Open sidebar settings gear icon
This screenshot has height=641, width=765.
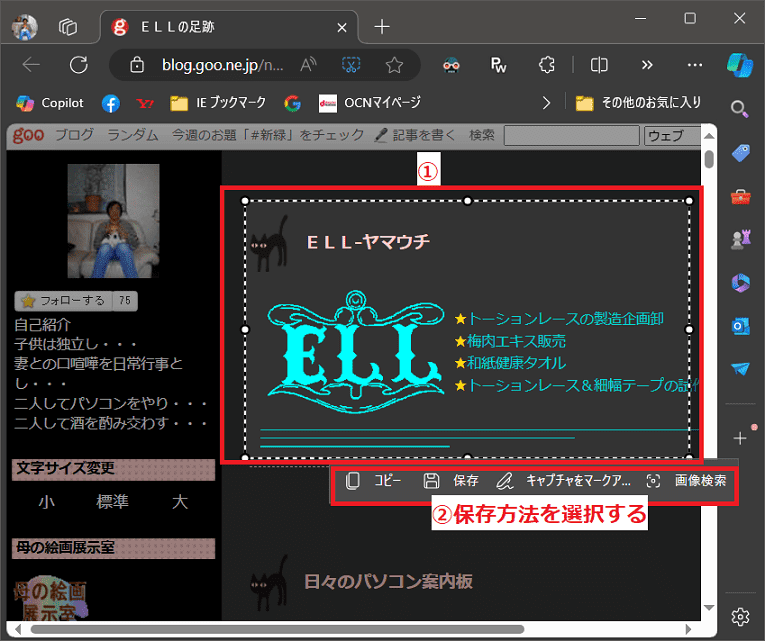(740, 615)
